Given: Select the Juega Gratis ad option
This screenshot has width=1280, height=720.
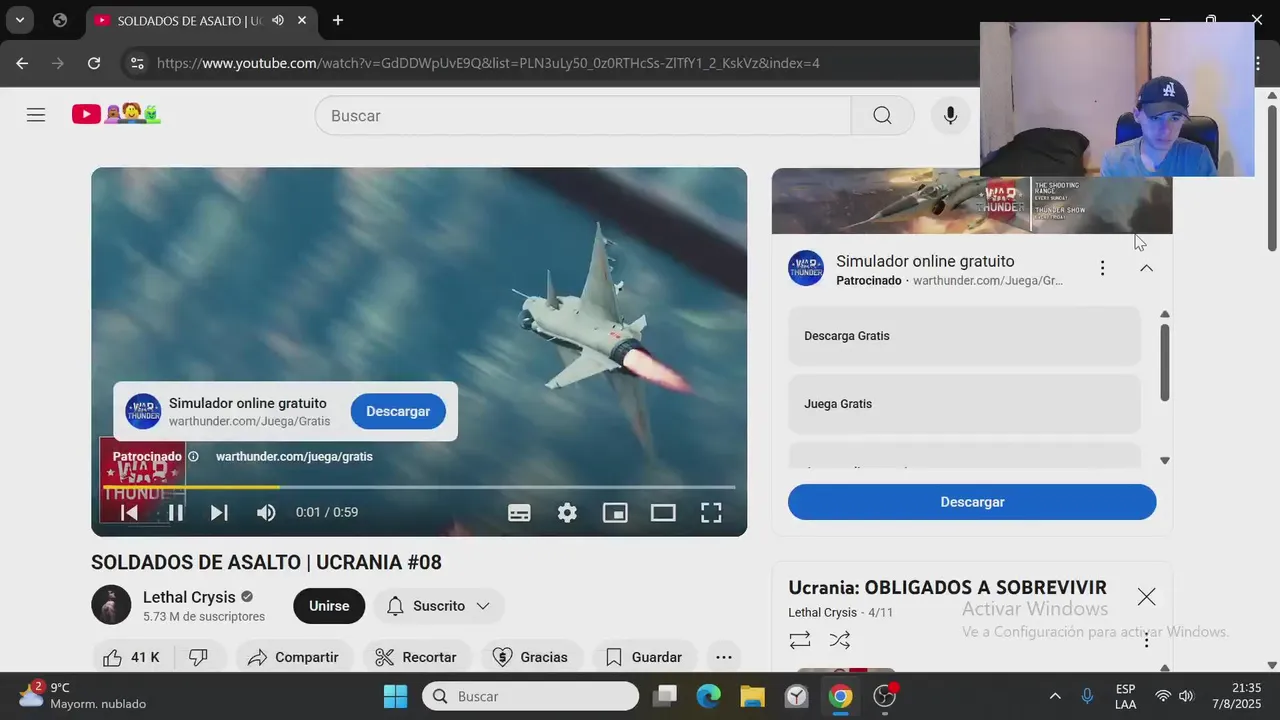Looking at the screenshot, I should [964, 404].
